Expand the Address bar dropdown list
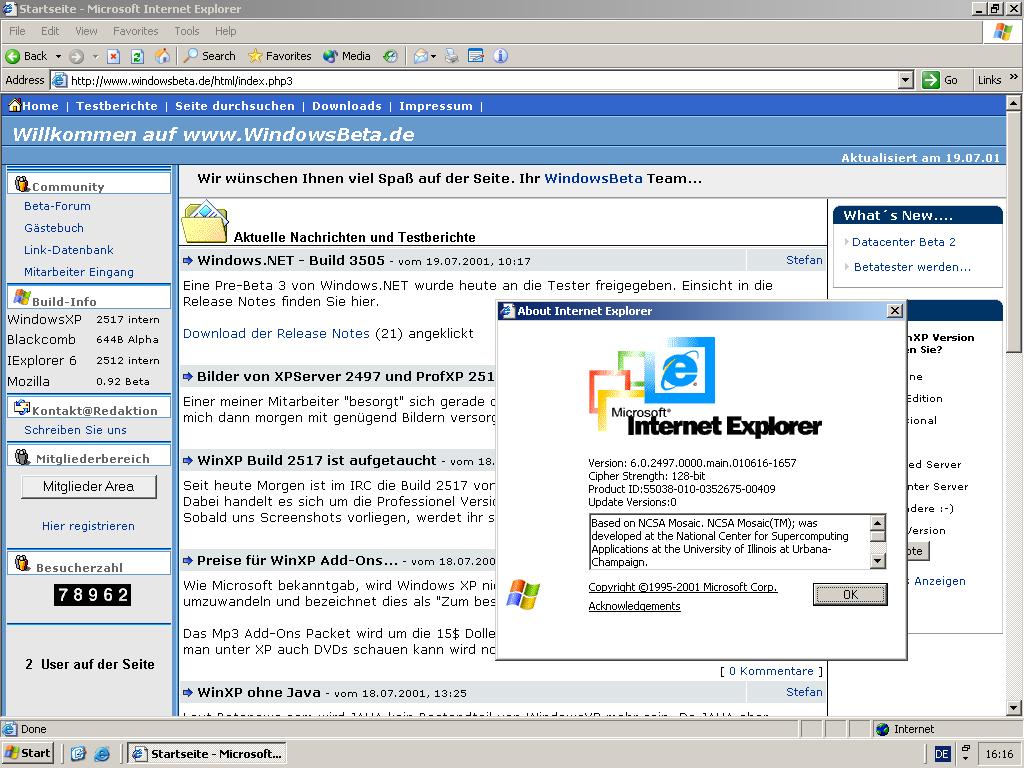1024x768 pixels. point(906,80)
